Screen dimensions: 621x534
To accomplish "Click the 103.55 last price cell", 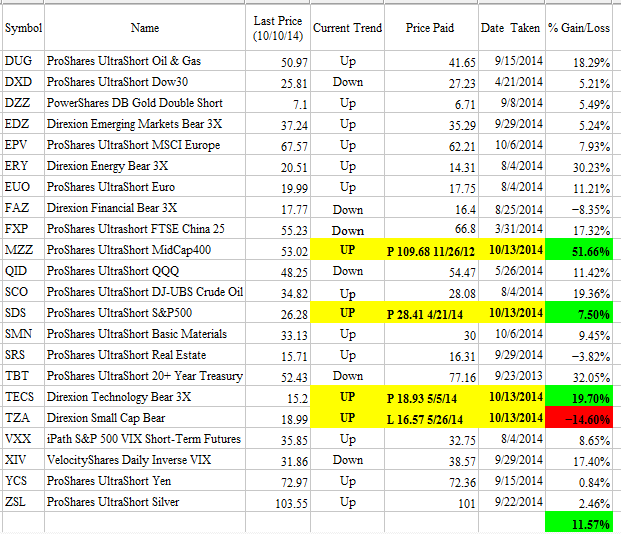I will tap(278, 502).
